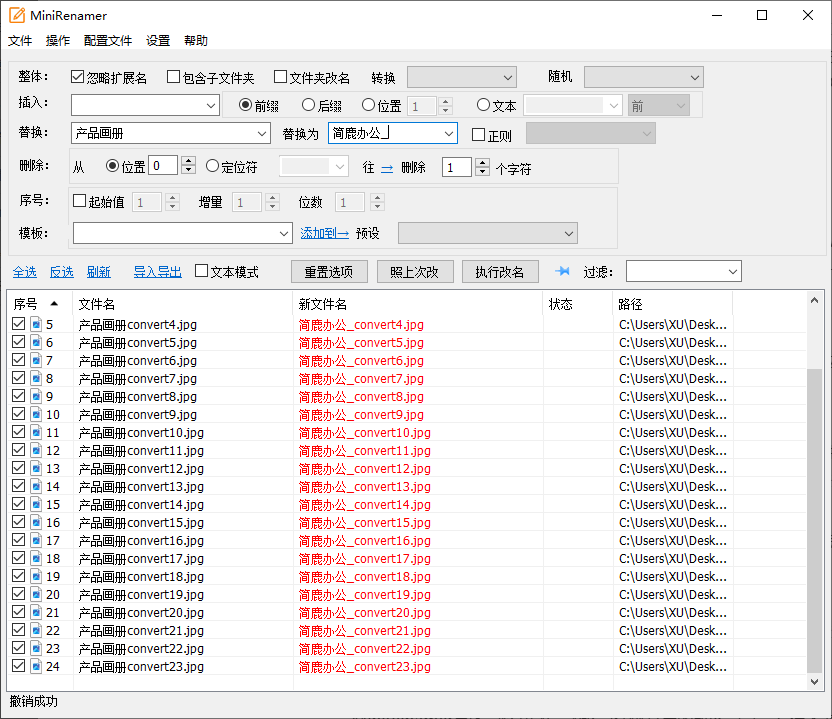Click the 执行改名 button
This screenshot has height=719, width=832.
click(x=500, y=271)
